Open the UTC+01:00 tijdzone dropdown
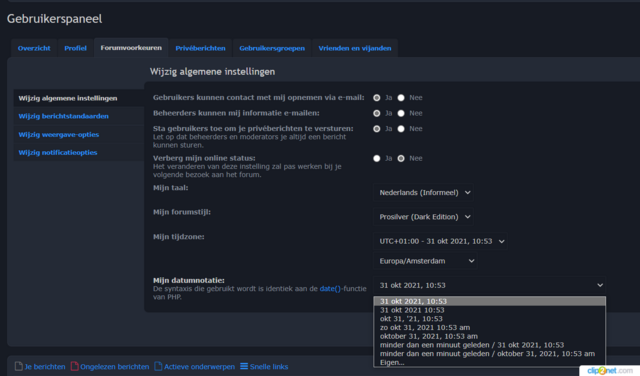The image size is (640, 376). [x=440, y=241]
